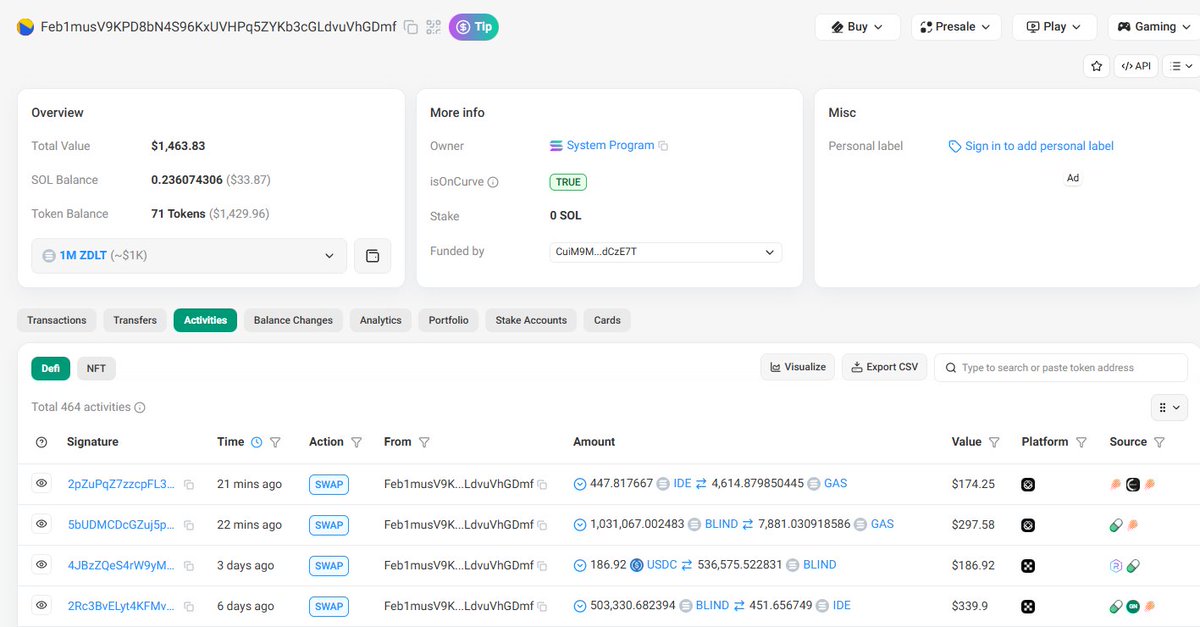Open the Balance Changes tab
This screenshot has height=627, width=1200.
coord(293,320)
